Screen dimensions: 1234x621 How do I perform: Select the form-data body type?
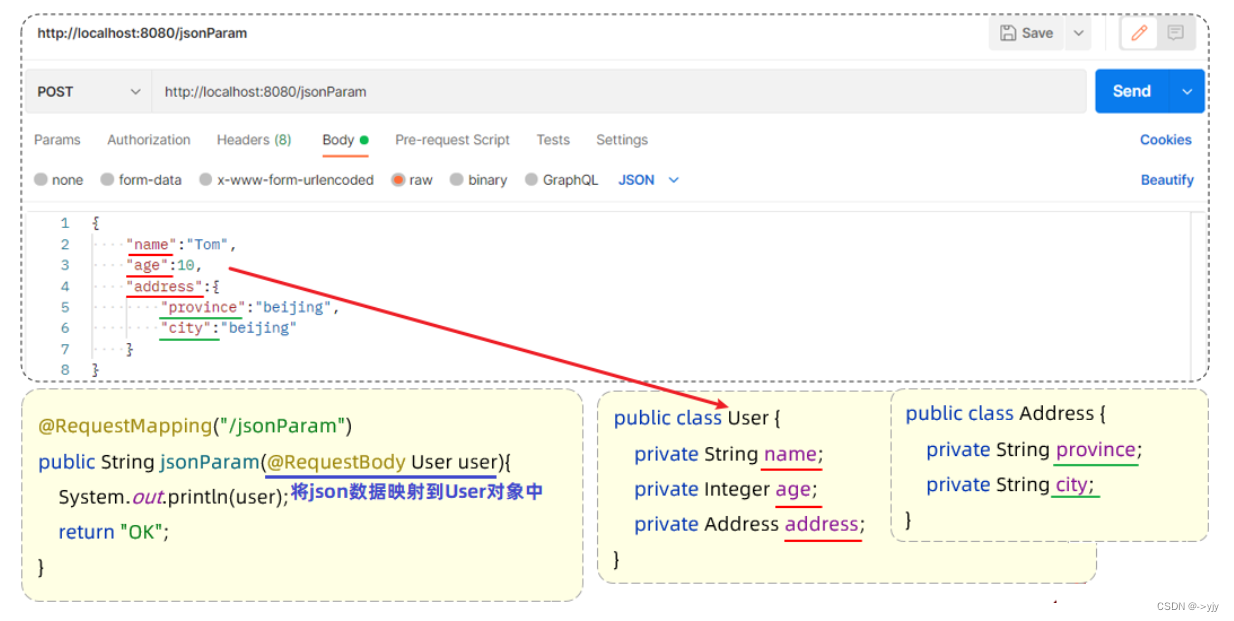click(x=141, y=180)
